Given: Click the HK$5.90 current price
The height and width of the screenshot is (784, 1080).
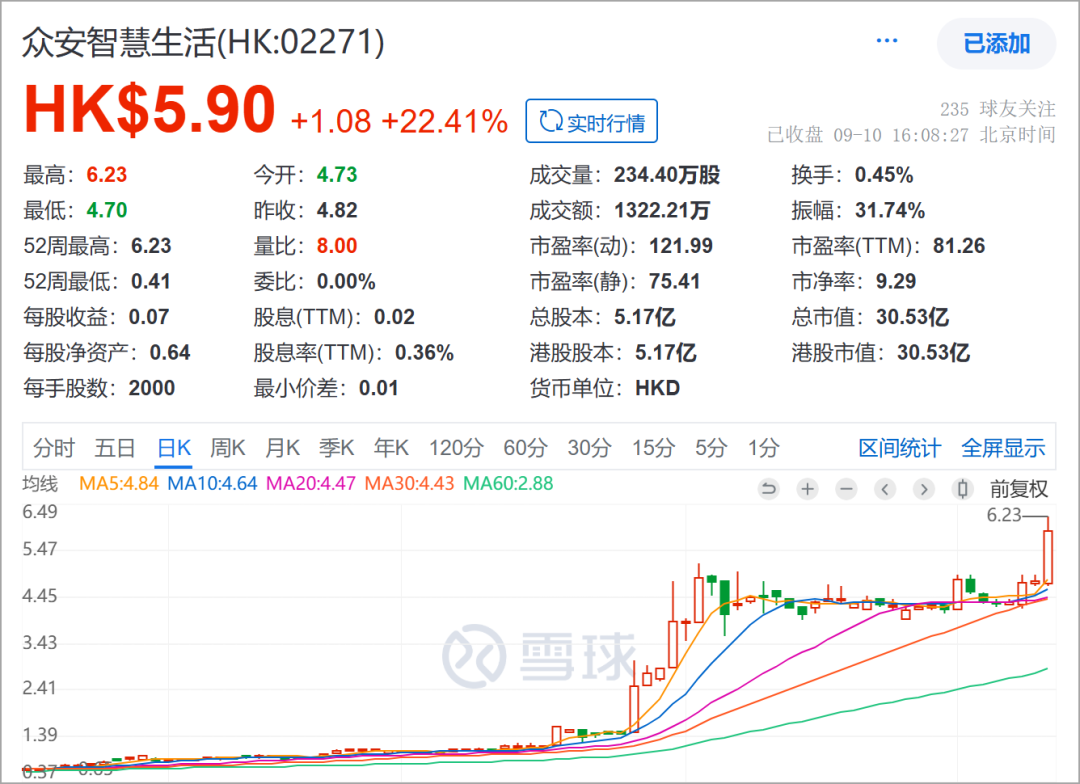Looking at the screenshot, I should click(149, 109).
